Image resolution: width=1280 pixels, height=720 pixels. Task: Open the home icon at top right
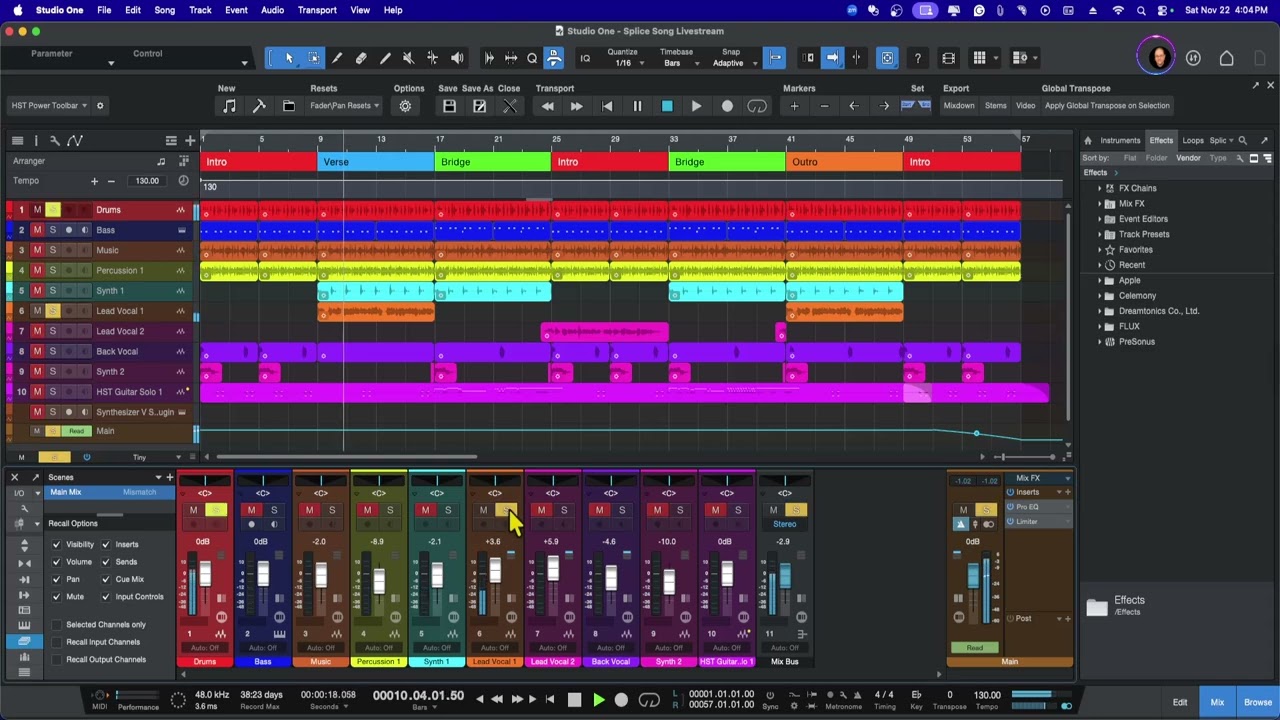tap(1226, 58)
